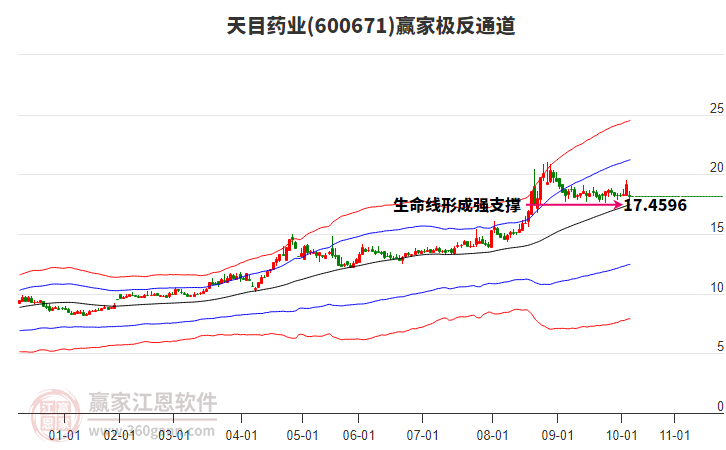
Task: Click the 生命线形成强支撑 annotation text
Action: (457, 205)
